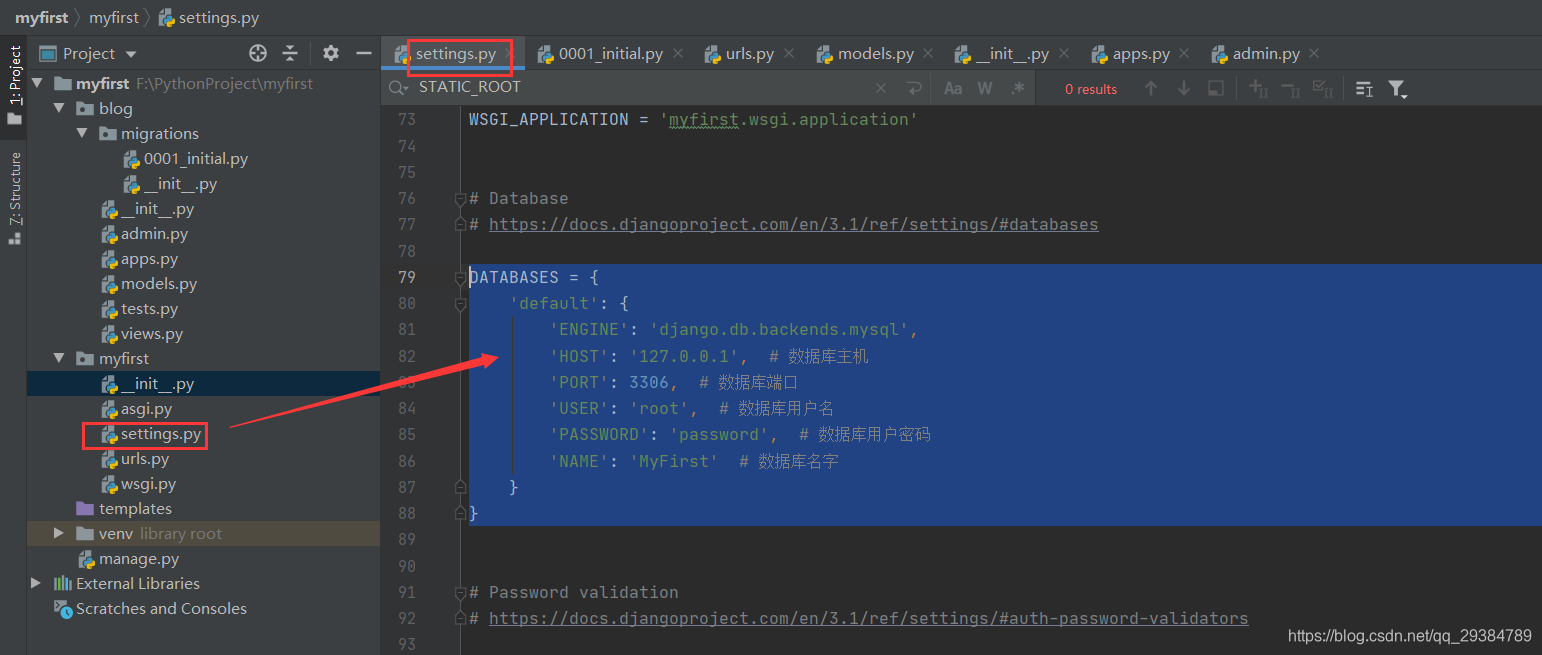Click the settings.py breadcrumb
Image resolution: width=1542 pixels, height=655 pixels.
[219, 16]
